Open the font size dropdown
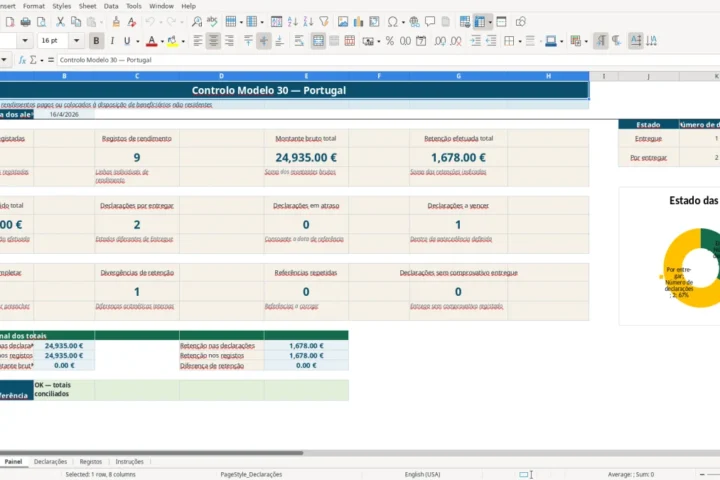The width and height of the screenshot is (720, 480). coord(77,41)
